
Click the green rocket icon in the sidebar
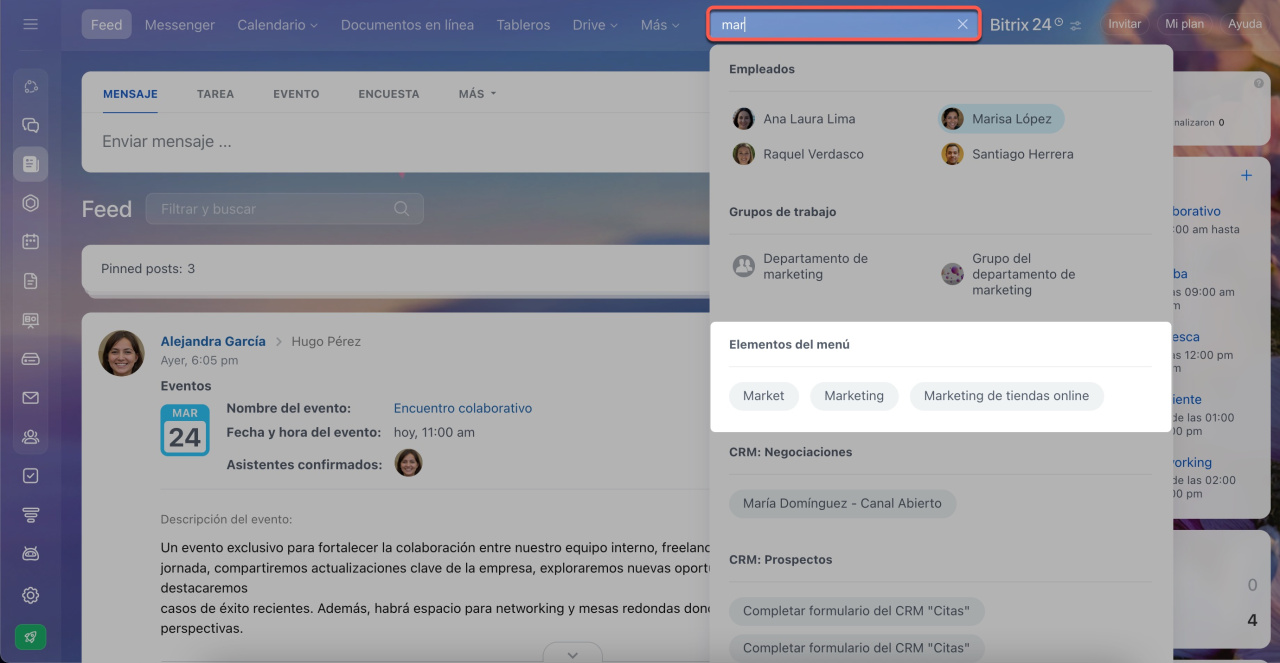pos(30,637)
